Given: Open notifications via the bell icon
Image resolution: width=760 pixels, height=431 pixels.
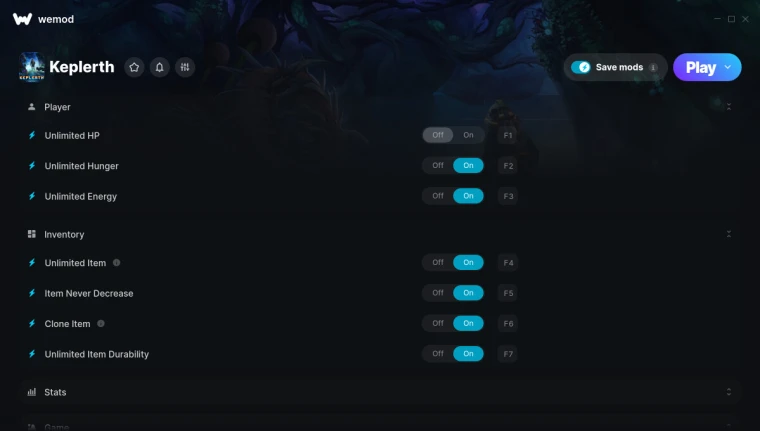Looking at the screenshot, I should pyautogui.click(x=159, y=67).
